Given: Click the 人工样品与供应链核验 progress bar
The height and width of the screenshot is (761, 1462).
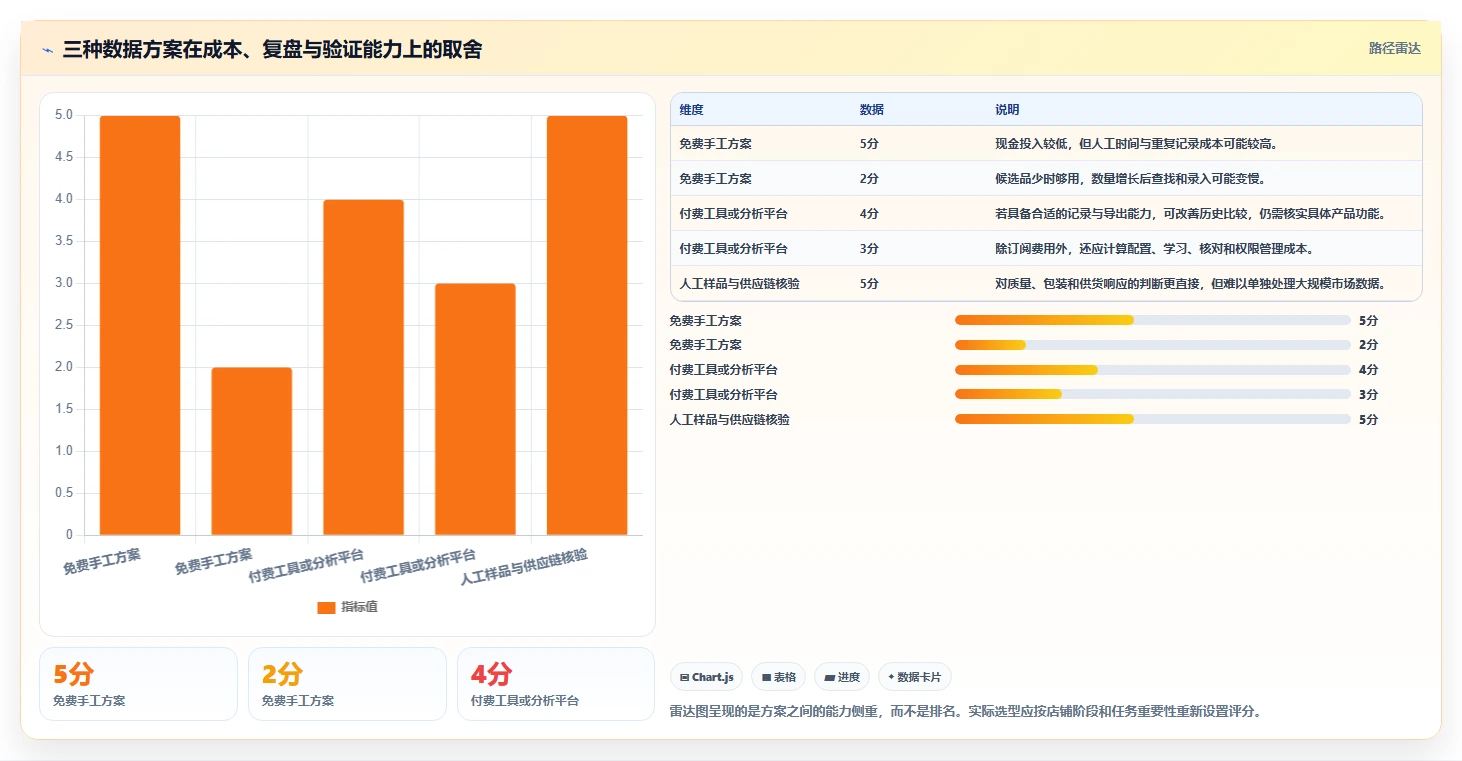Looking at the screenshot, I should pyautogui.click(x=1153, y=419).
